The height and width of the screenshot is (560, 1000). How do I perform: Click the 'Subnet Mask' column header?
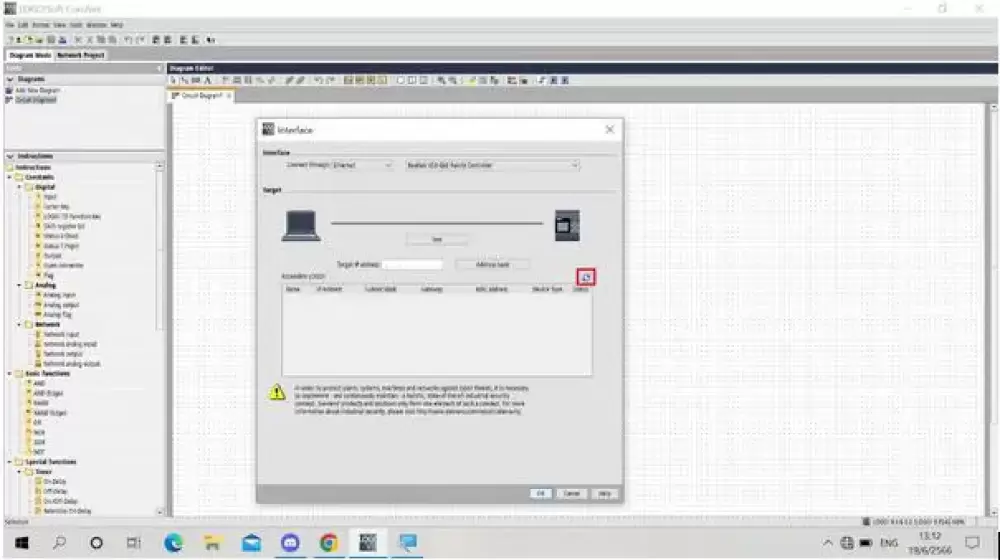coord(381,290)
